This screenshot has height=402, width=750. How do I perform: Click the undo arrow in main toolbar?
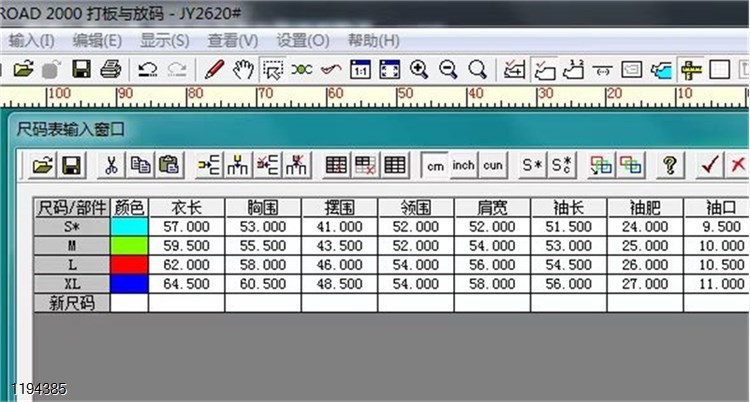click(148, 69)
